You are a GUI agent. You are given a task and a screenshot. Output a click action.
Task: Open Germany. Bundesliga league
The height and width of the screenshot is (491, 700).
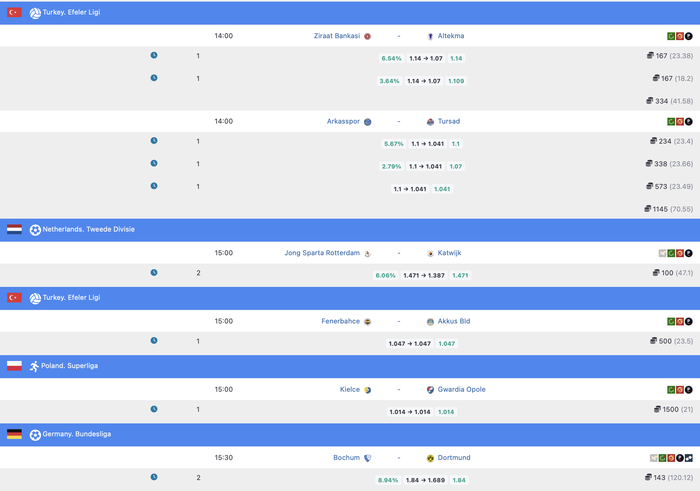coord(76,434)
